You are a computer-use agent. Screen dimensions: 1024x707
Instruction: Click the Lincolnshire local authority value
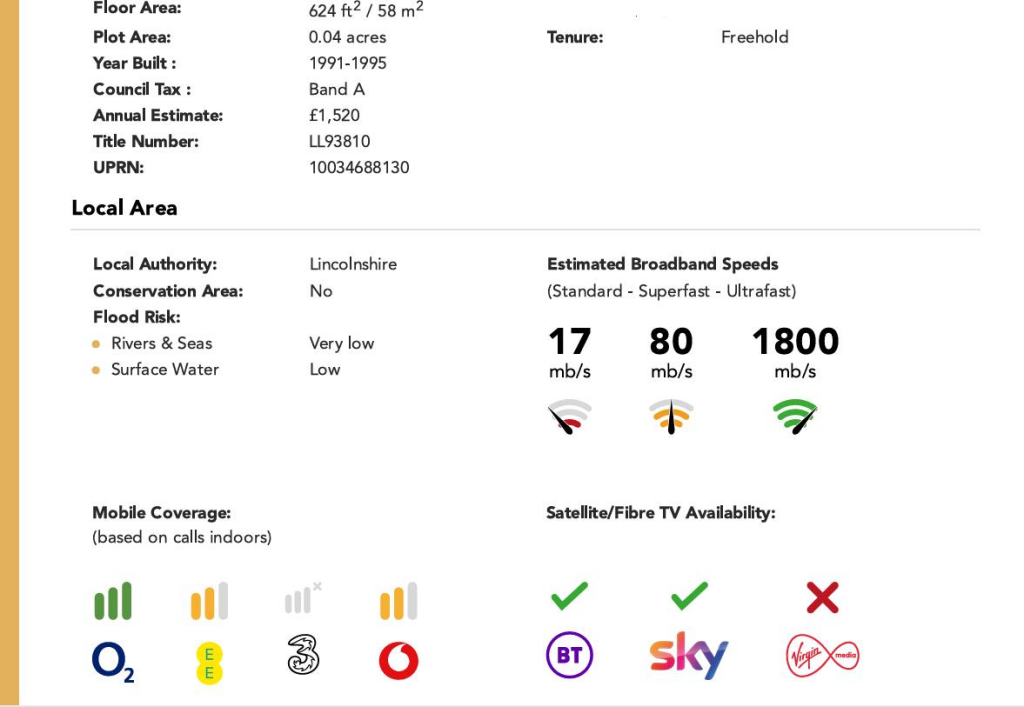click(x=353, y=264)
